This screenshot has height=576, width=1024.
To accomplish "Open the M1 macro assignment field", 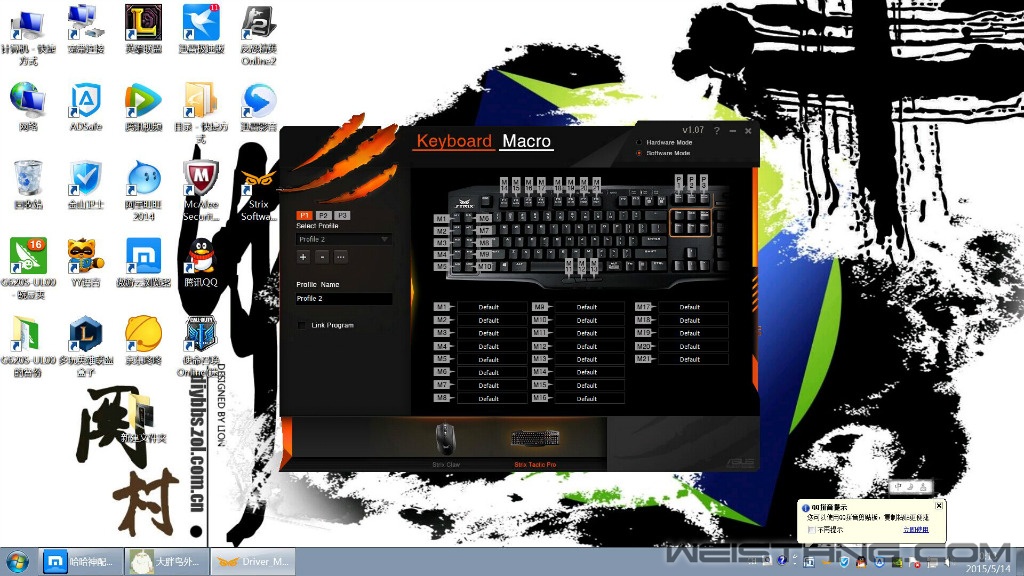I will click(x=492, y=307).
